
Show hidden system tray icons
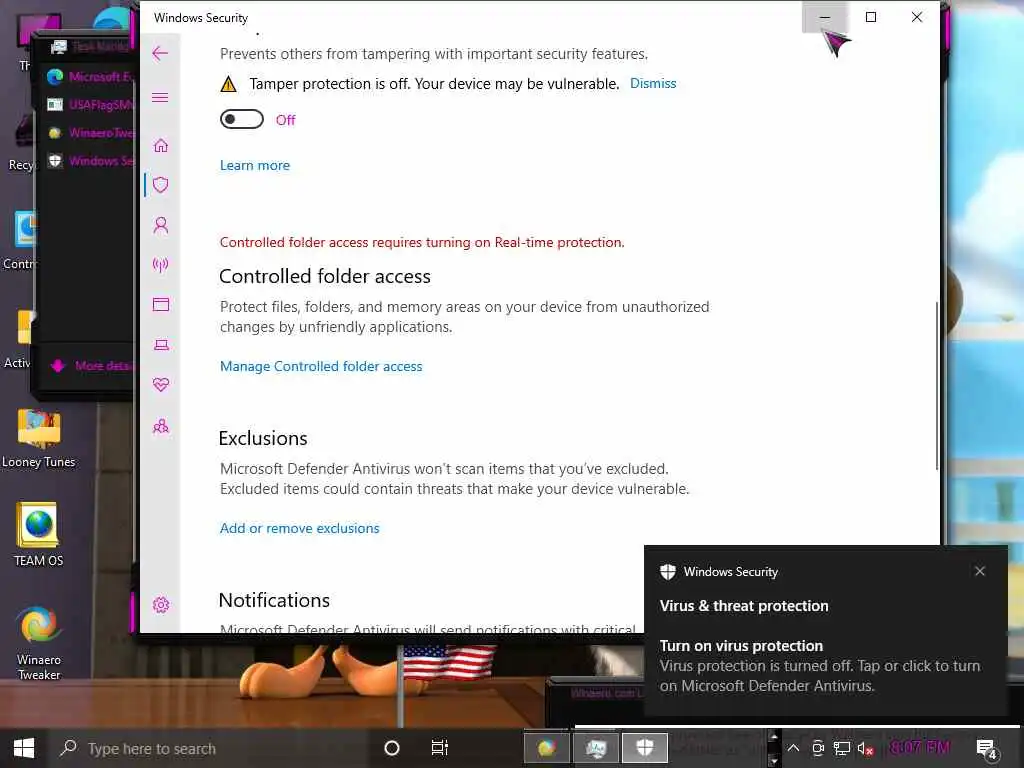(x=793, y=748)
